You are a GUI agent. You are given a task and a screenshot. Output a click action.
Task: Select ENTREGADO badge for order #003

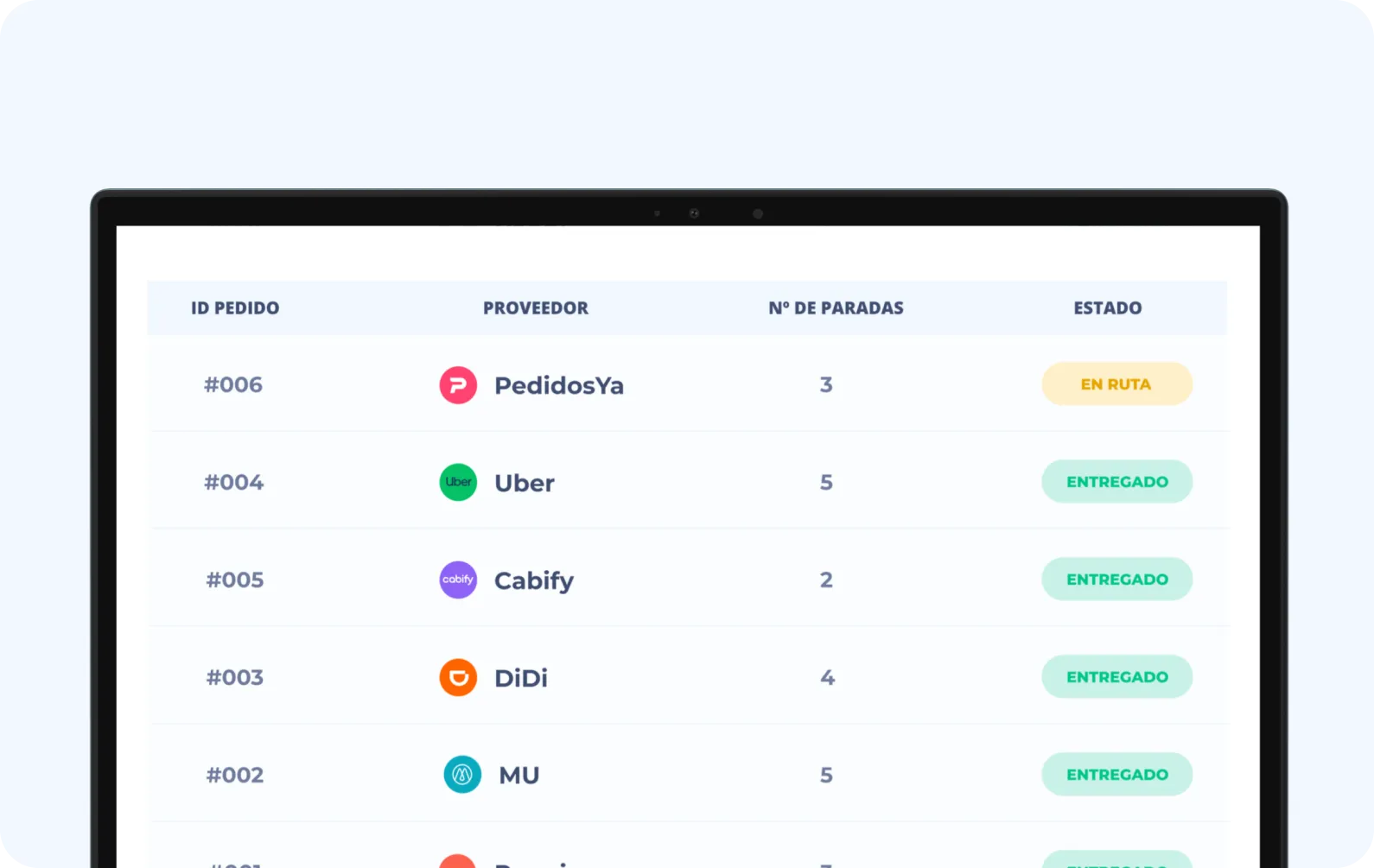point(1116,677)
